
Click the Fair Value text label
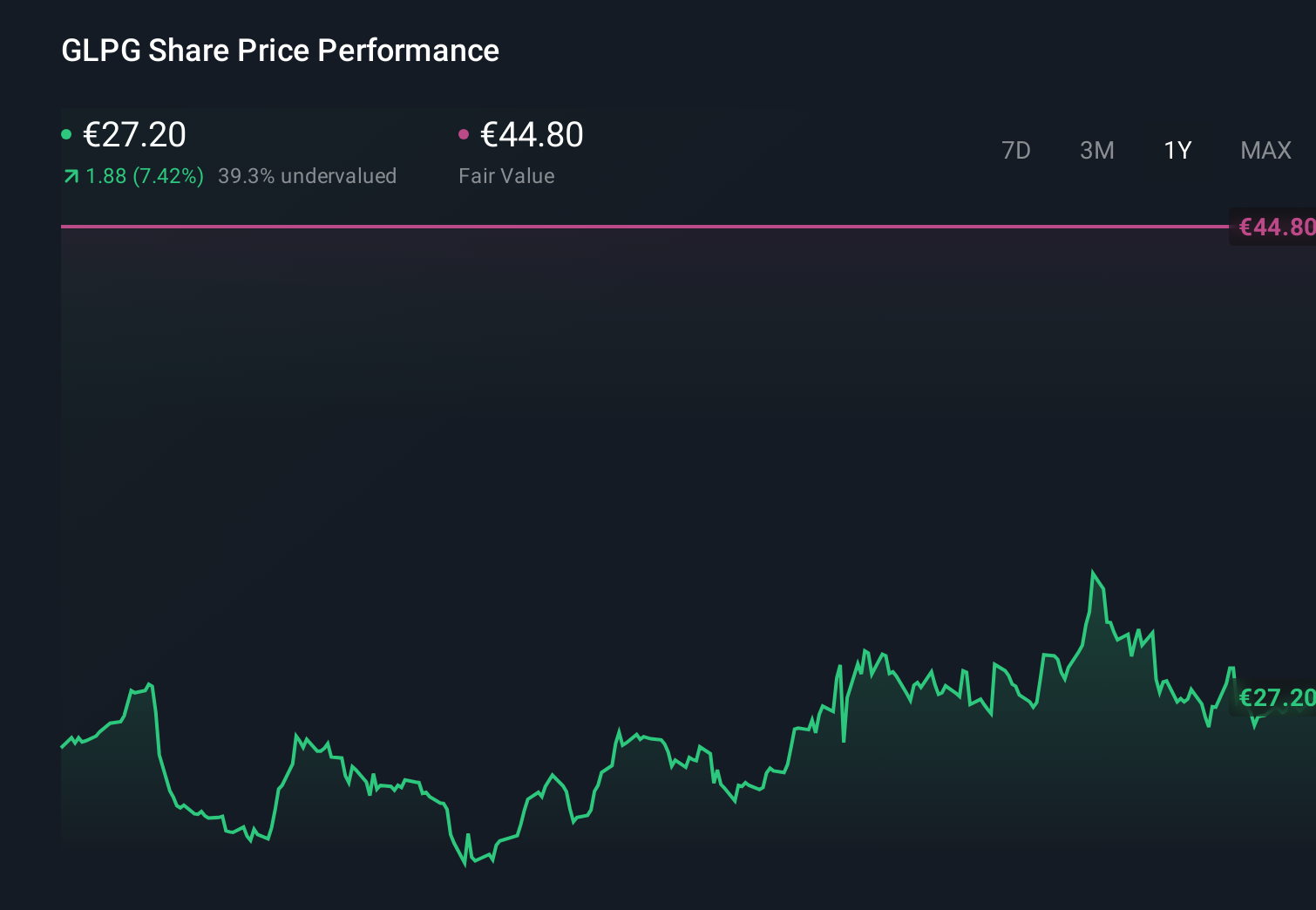point(506,175)
